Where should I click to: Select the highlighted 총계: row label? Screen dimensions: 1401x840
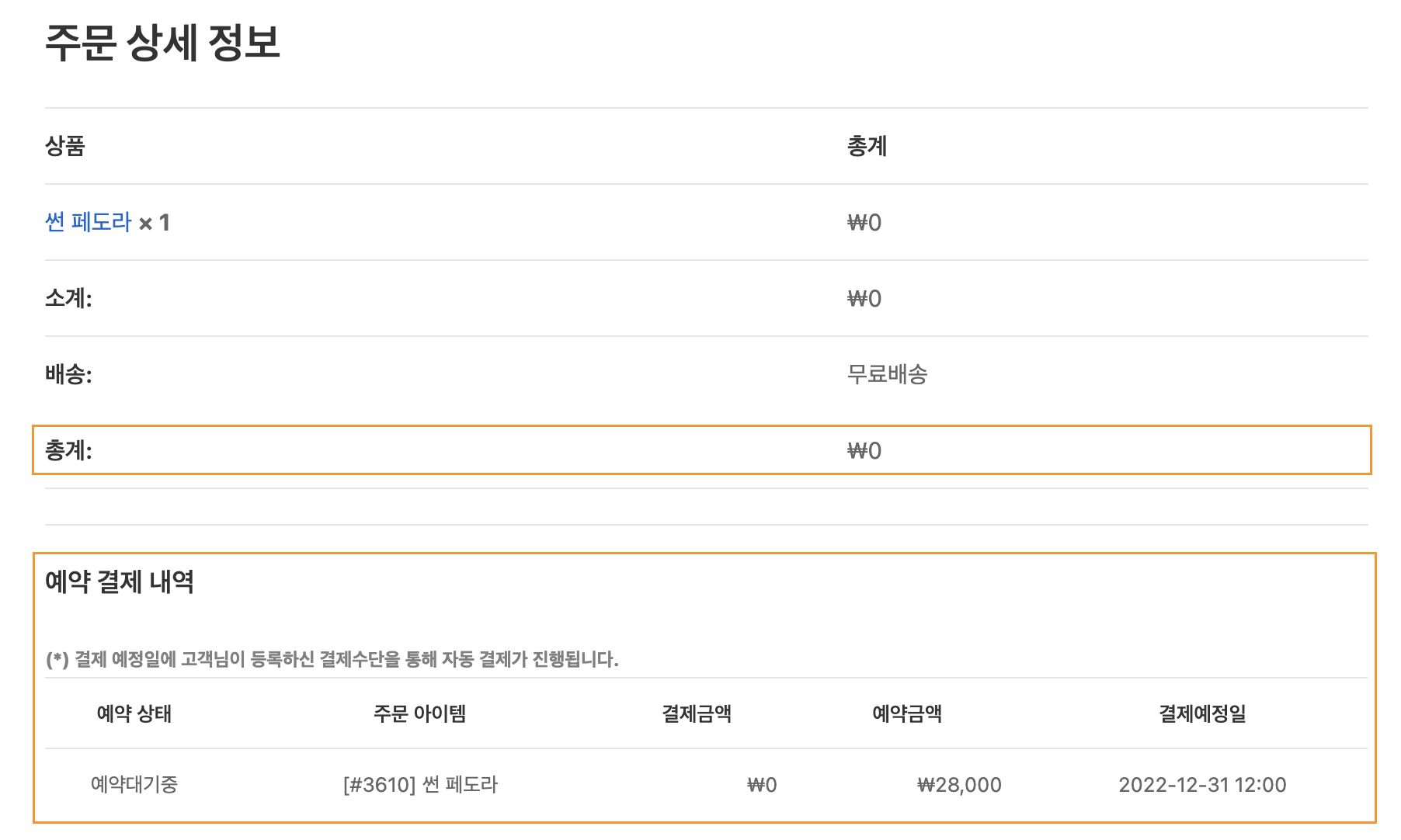pos(68,450)
